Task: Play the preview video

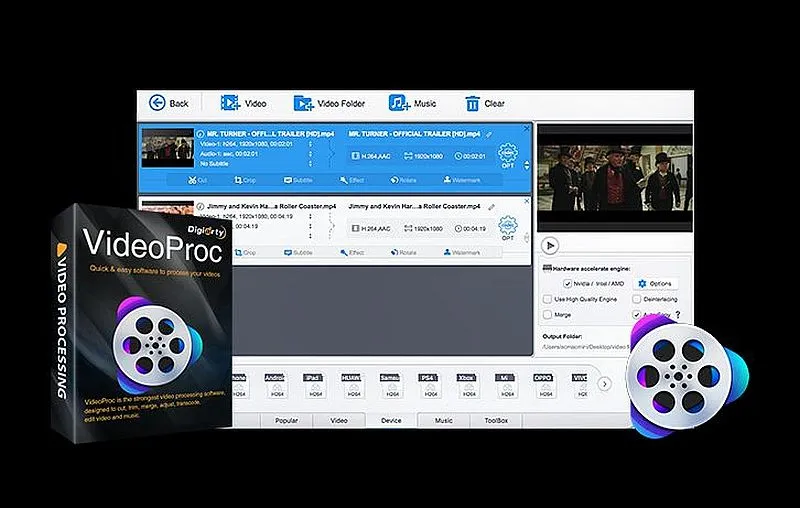Action: 550,245
